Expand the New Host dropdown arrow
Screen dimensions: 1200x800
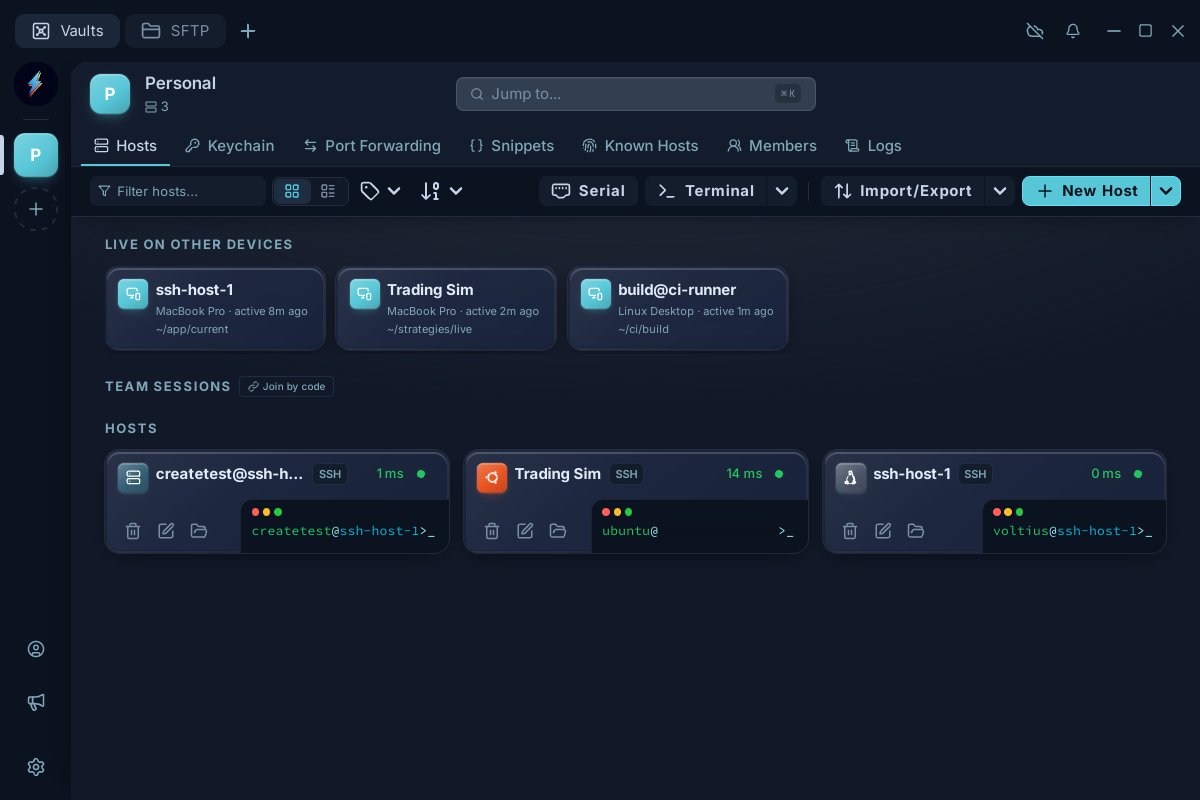[1166, 191]
